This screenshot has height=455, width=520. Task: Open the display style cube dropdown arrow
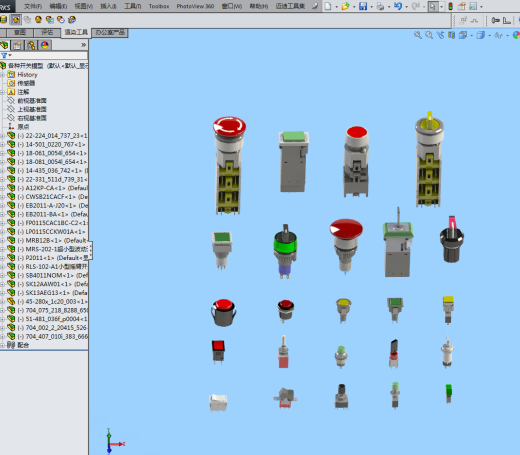click(x=489, y=35)
